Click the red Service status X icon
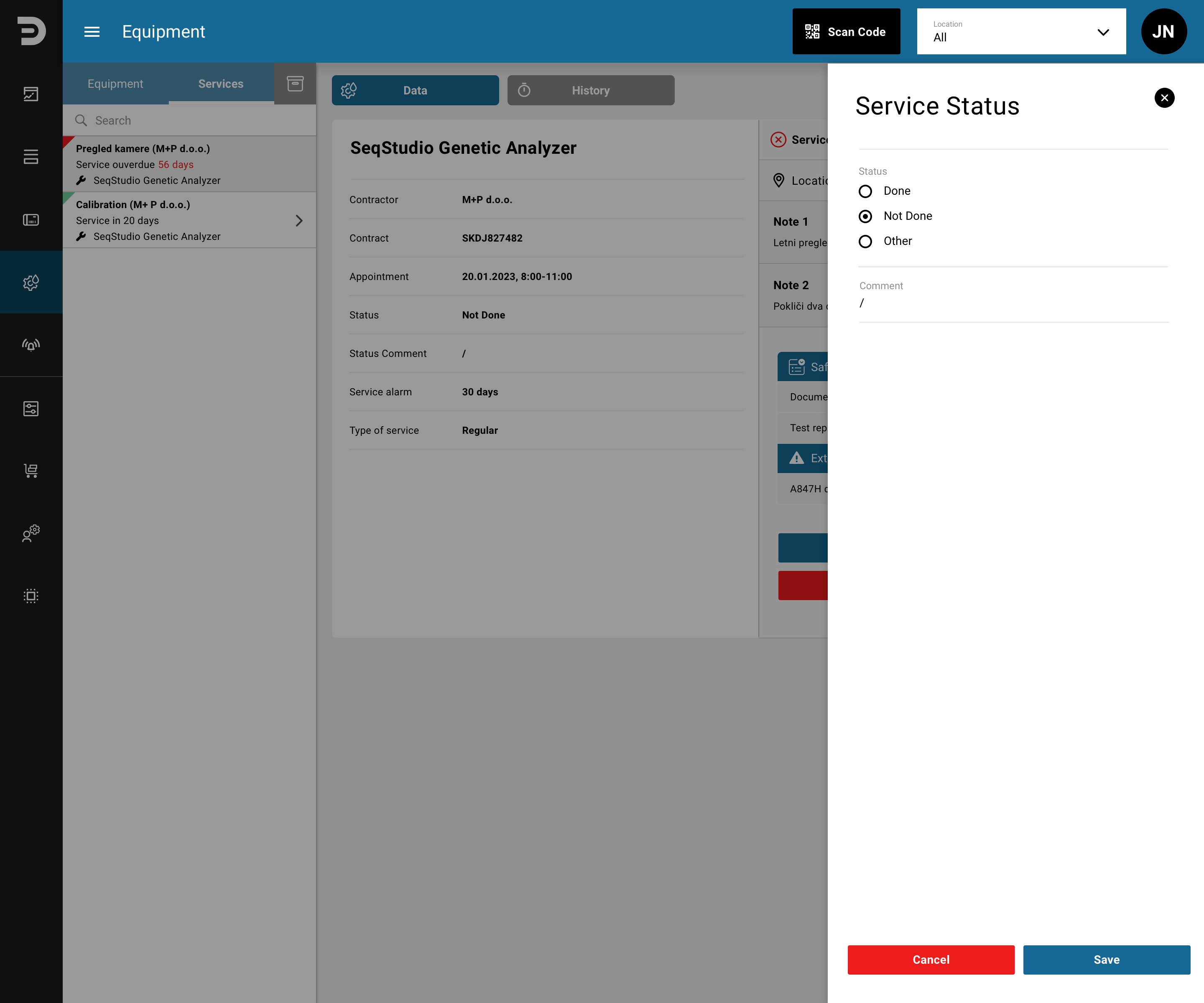Screen dimensions: 1204x1003 [778, 140]
